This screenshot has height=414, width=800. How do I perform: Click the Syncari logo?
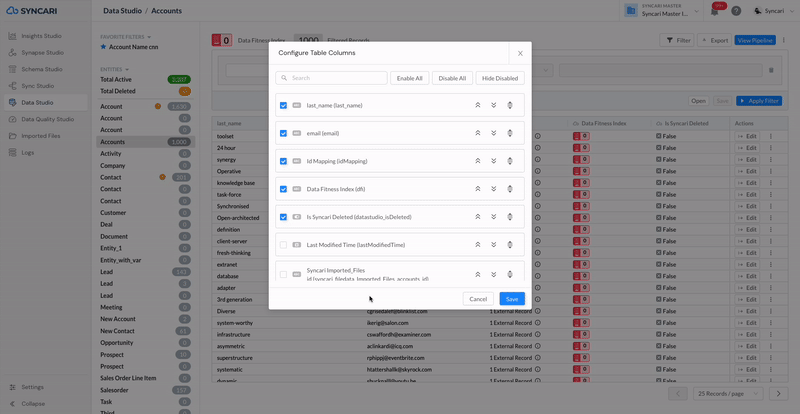[x=32, y=11]
